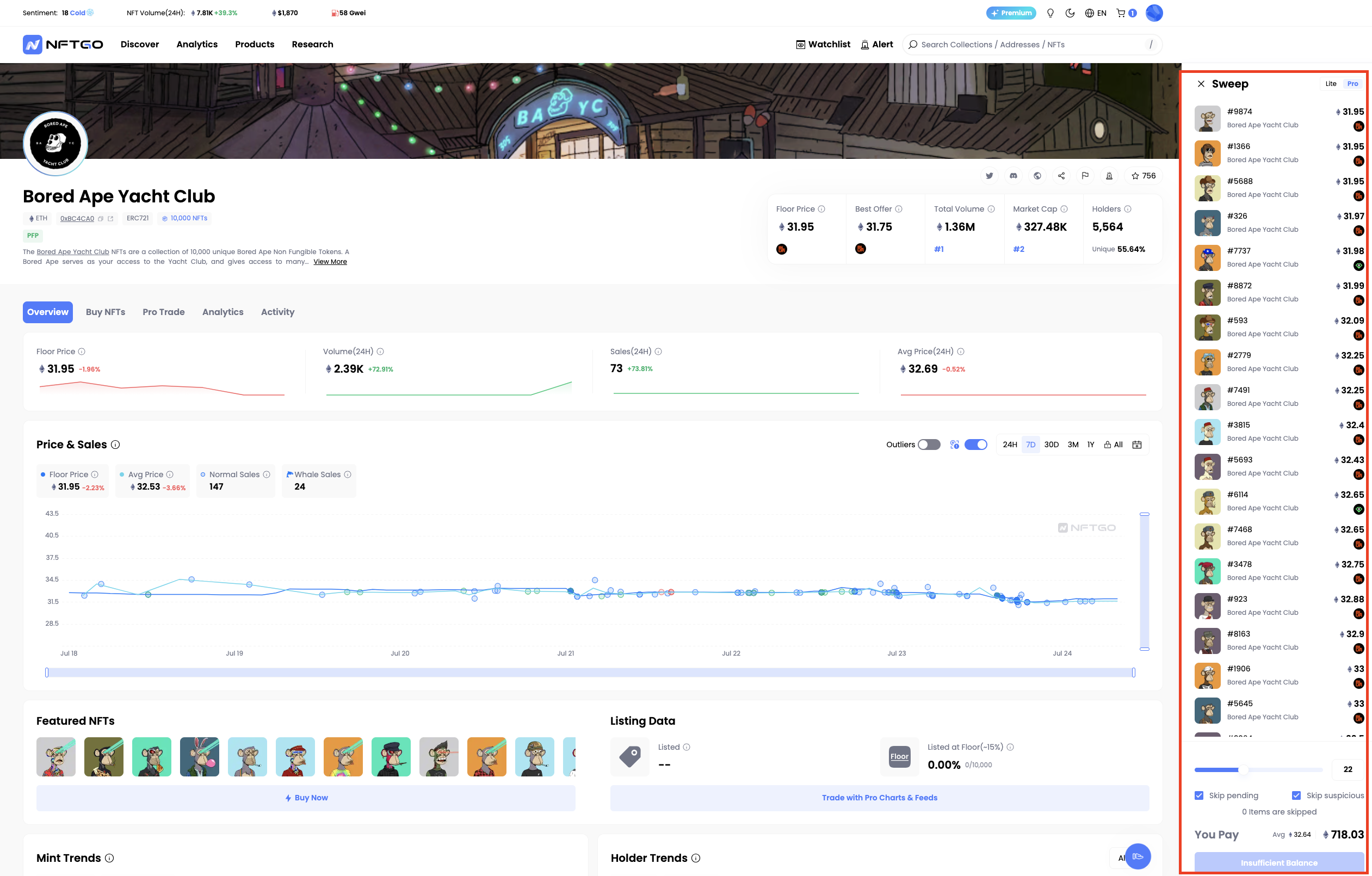Open the EN language dropdown

pos(1095,13)
